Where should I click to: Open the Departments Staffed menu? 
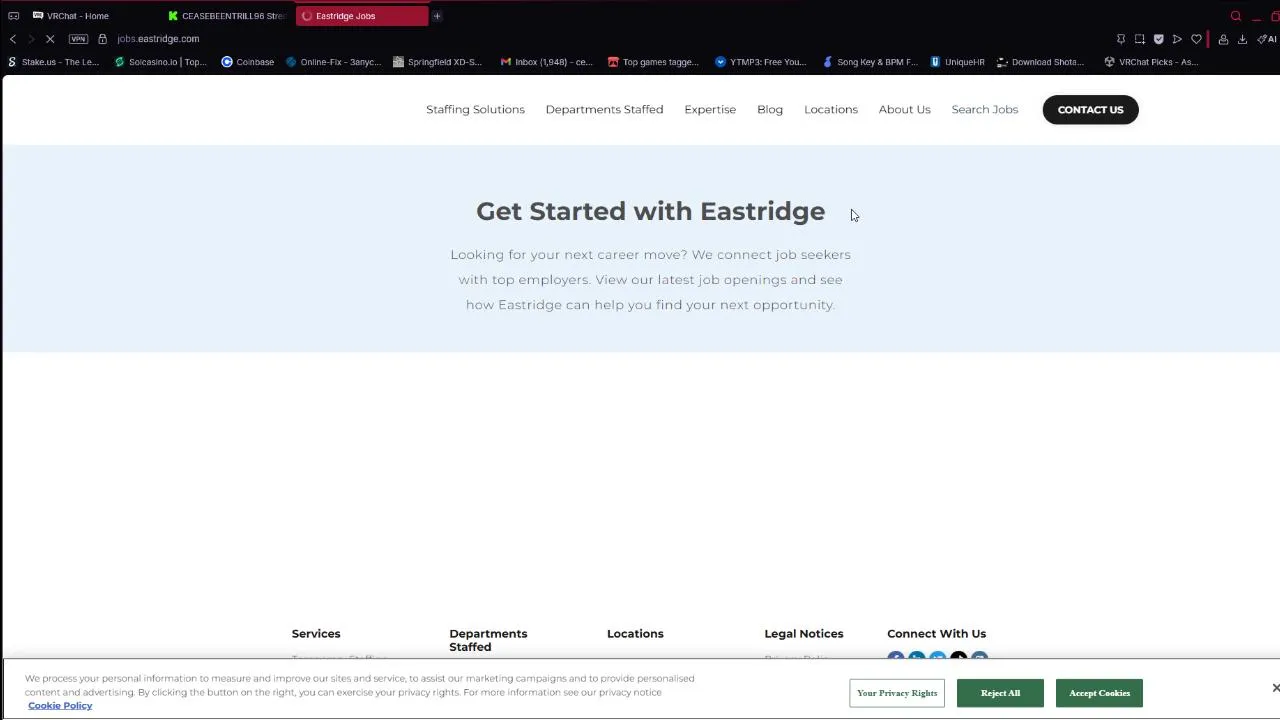tap(604, 110)
